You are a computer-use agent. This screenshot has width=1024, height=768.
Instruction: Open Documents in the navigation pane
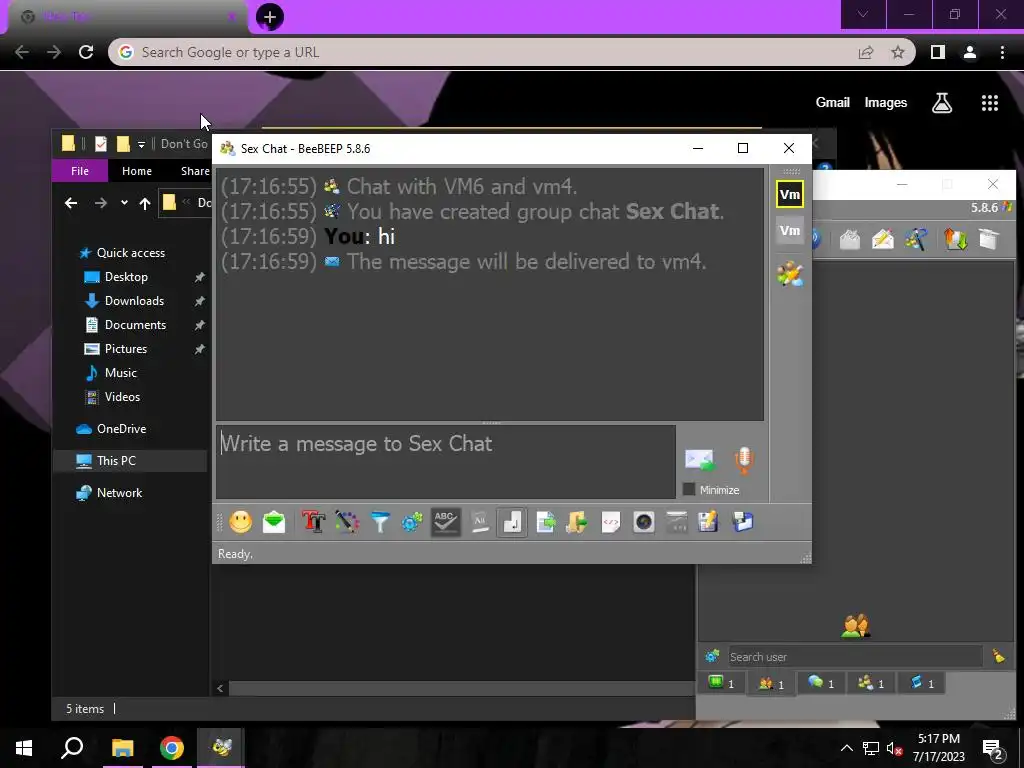pos(135,325)
